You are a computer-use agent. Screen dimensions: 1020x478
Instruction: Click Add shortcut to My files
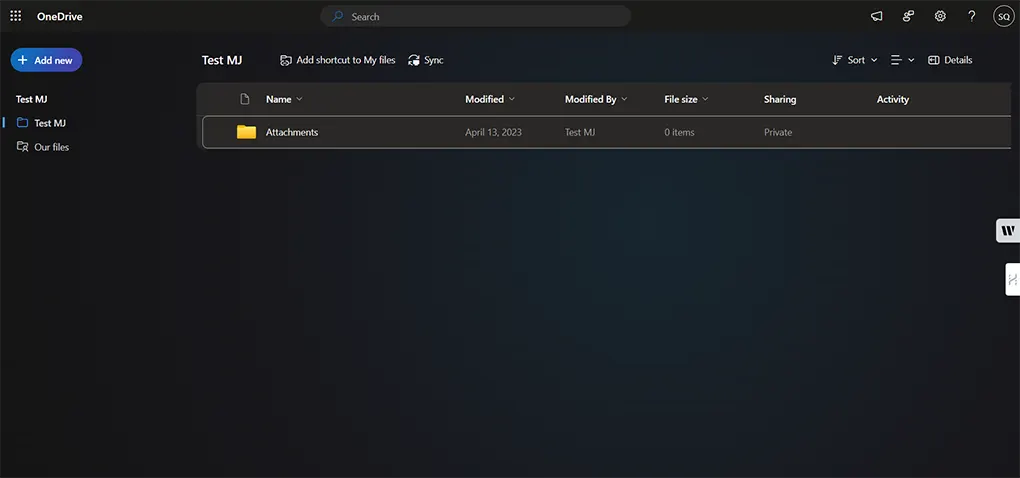point(338,60)
